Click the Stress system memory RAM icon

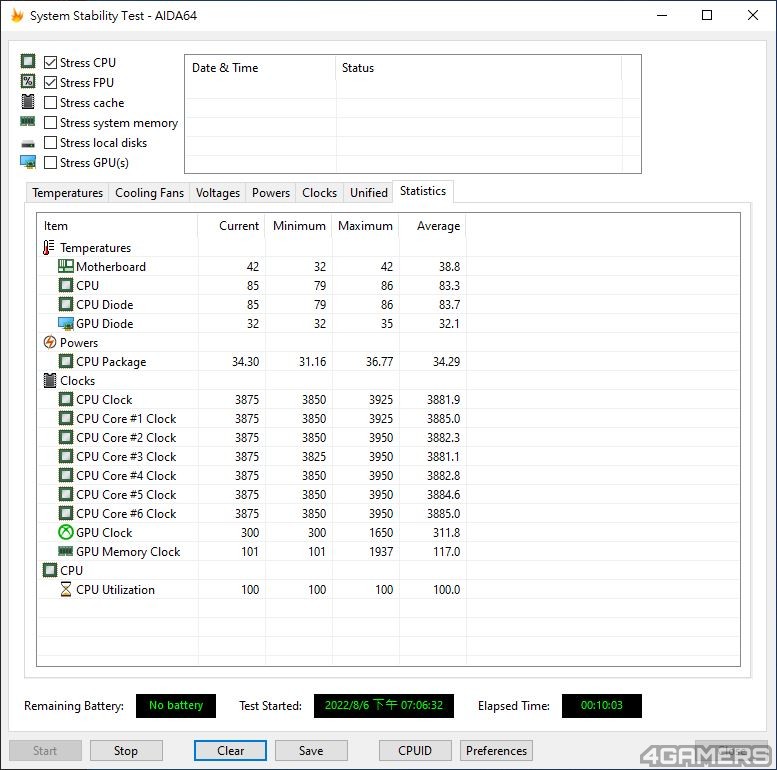(x=27, y=121)
